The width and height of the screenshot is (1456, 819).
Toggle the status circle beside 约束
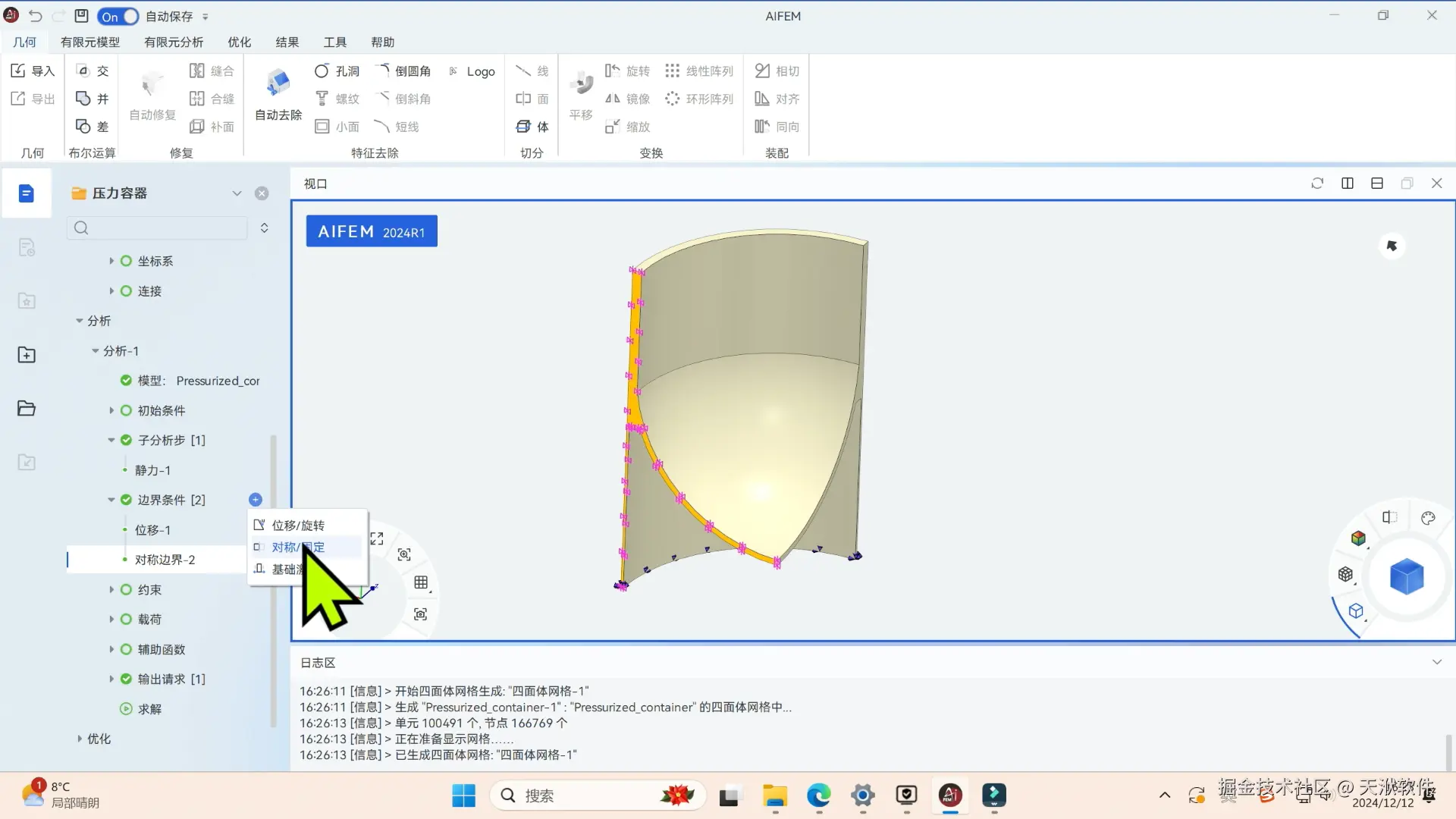coord(126,590)
